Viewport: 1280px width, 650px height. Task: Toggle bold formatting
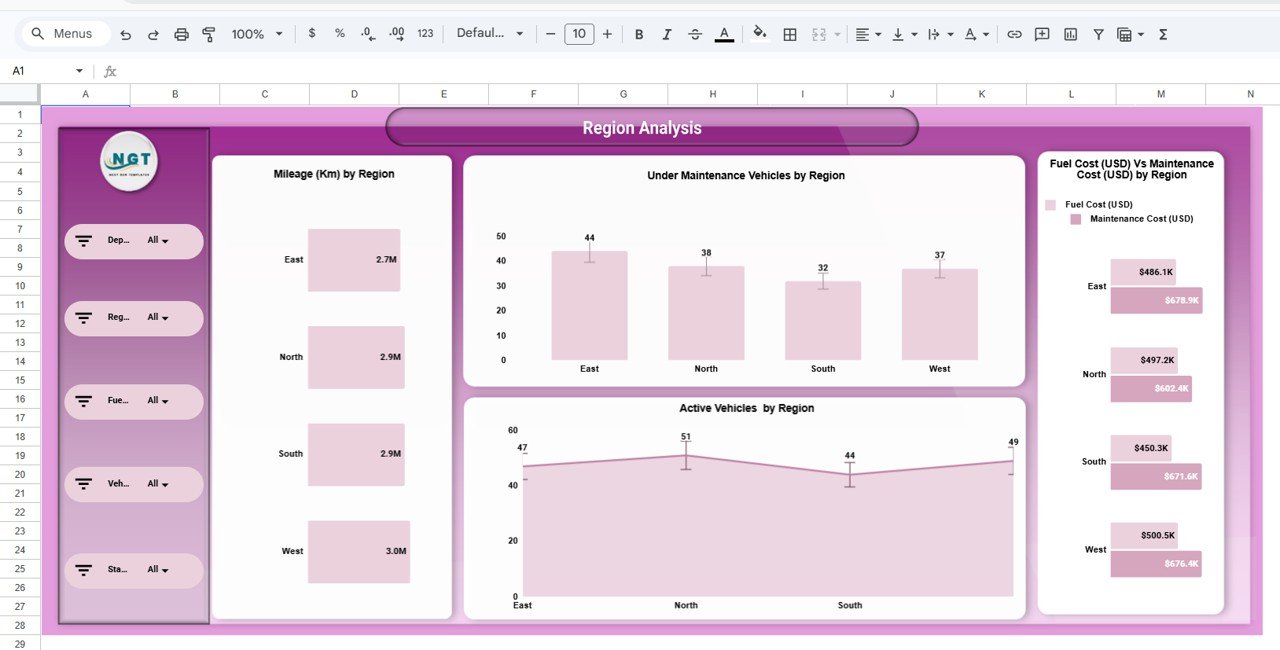point(639,33)
